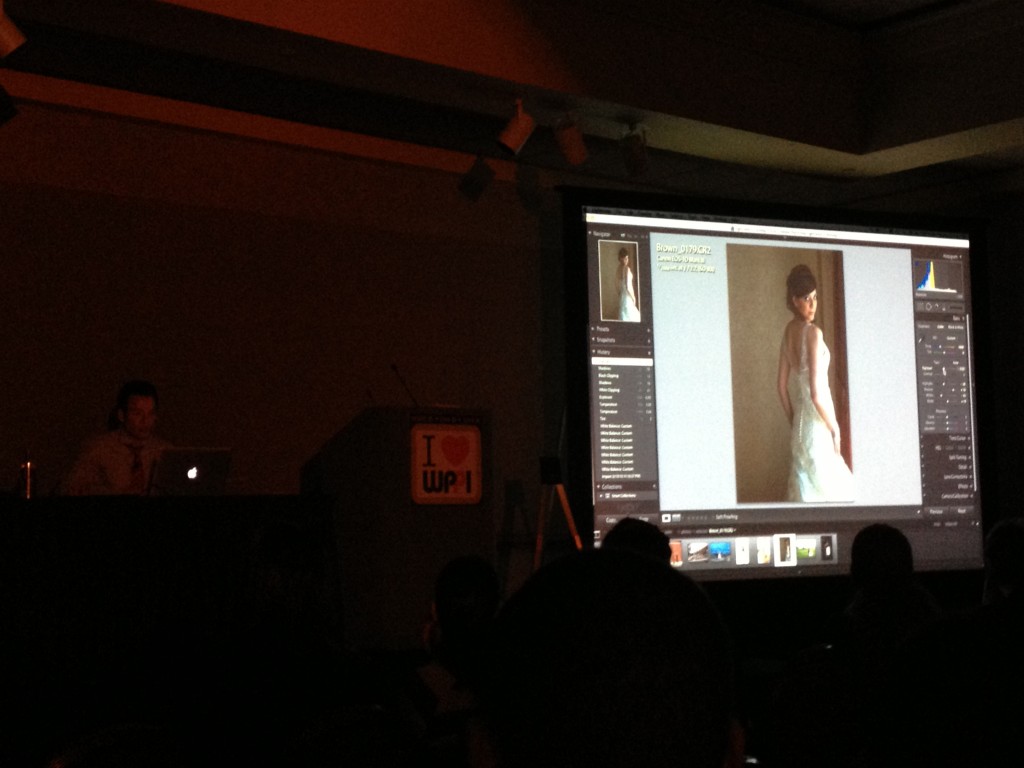Collapse the History panel

594,351
